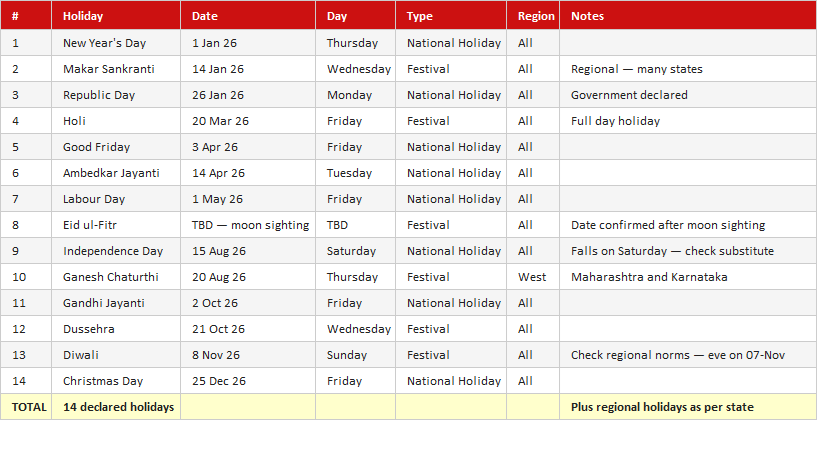This screenshot has height=472, width=817.
Task: Click the date cell 21 Oct 26
Action: pos(247,329)
